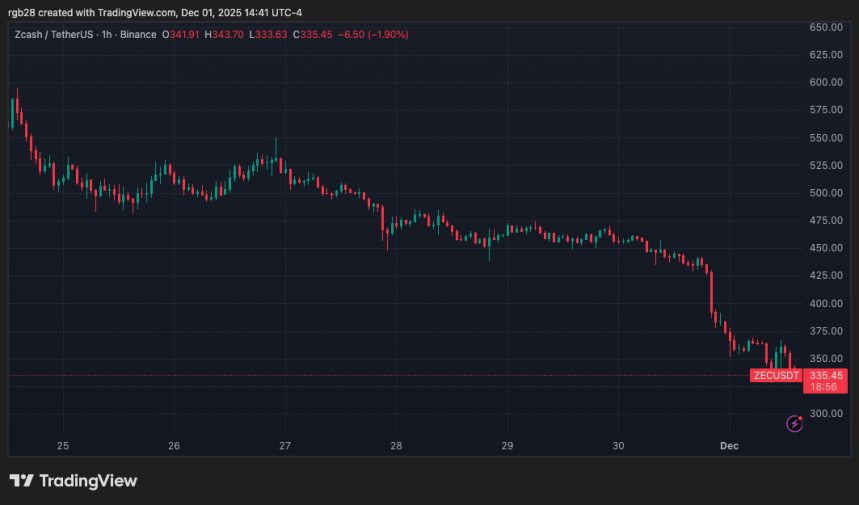Viewport: 859px width, 505px height.
Task: Click the purple lightning bolt icon
Action: [794, 424]
